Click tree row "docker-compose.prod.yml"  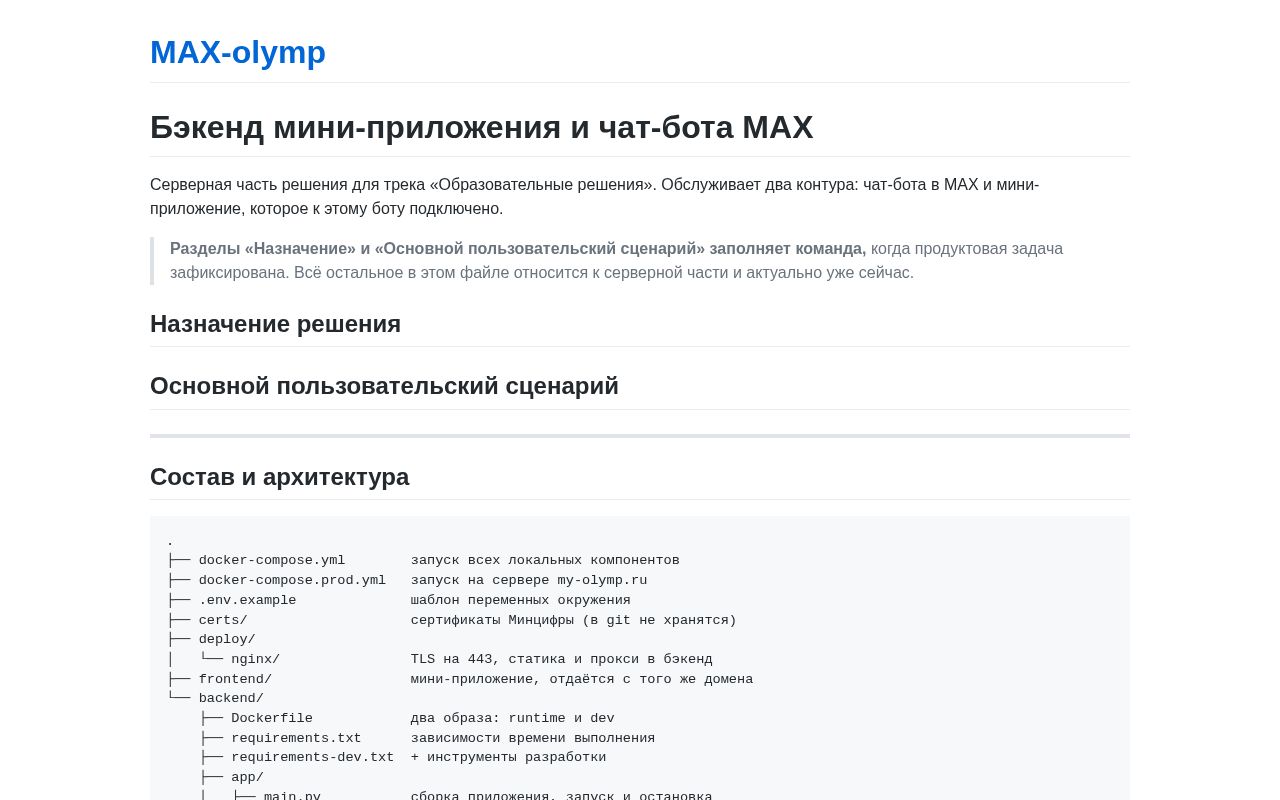pyautogui.click(x=292, y=580)
